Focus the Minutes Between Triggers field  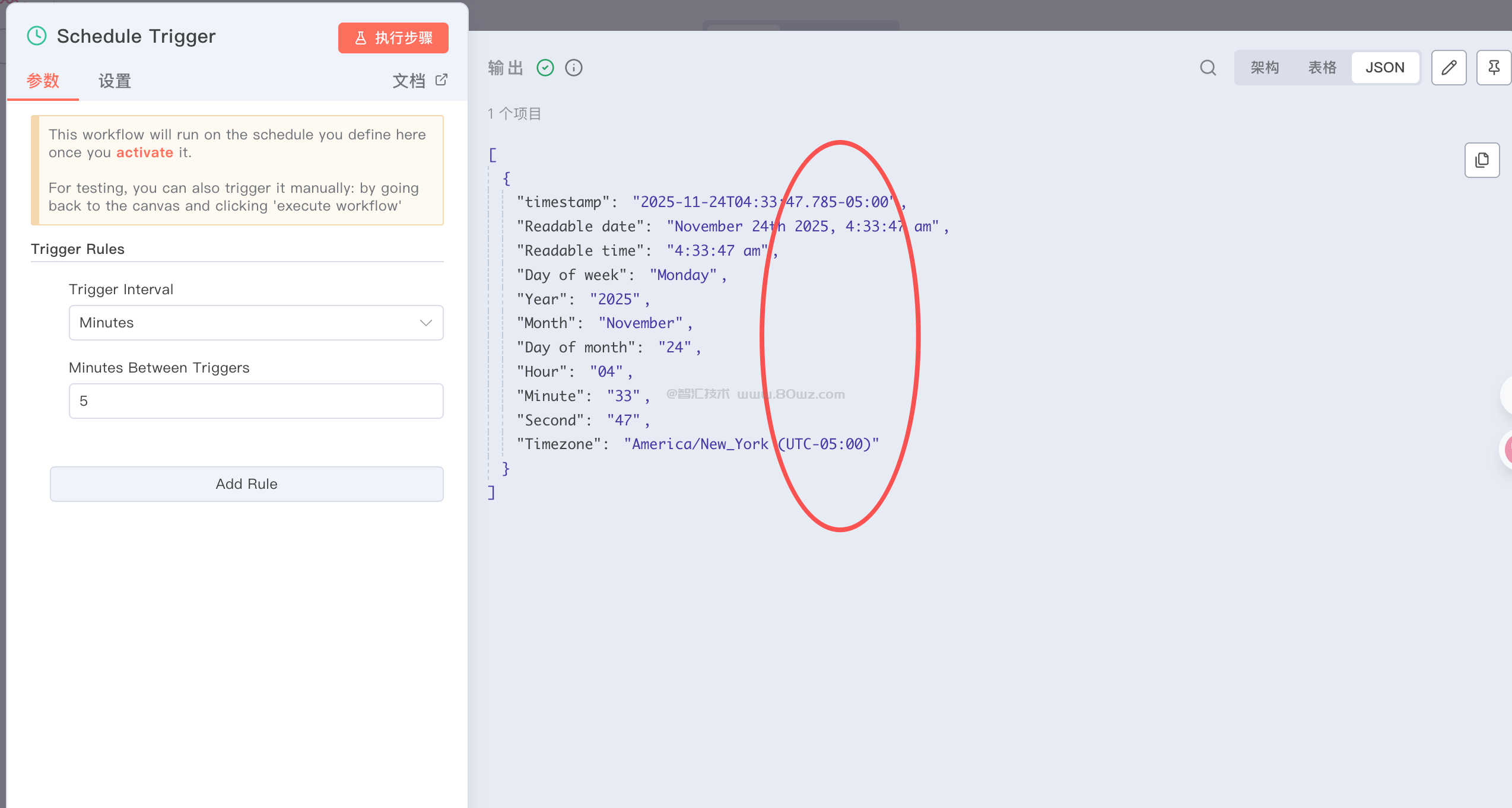click(256, 401)
